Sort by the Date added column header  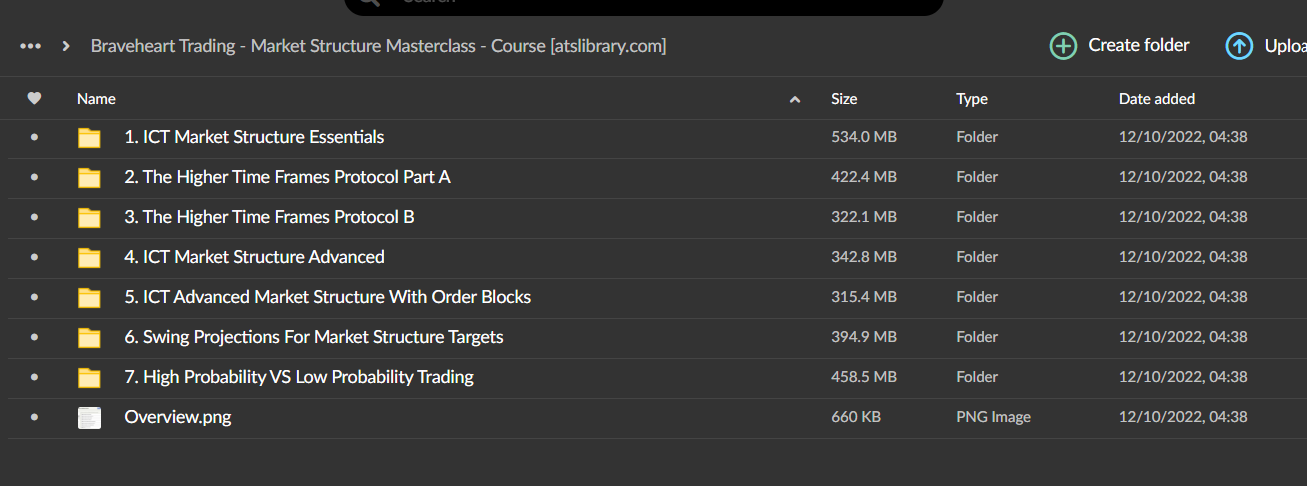click(x=1156, y=99)
